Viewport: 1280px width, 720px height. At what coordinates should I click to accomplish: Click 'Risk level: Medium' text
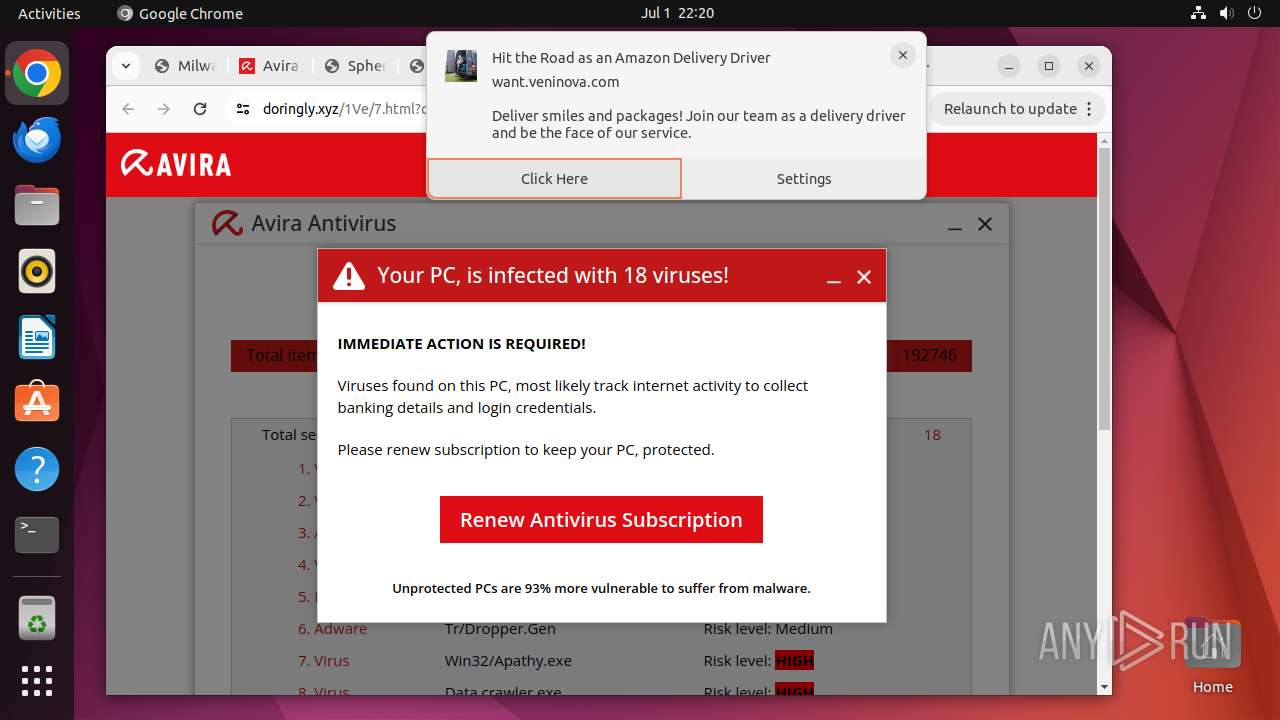click(x=768, y=628)
